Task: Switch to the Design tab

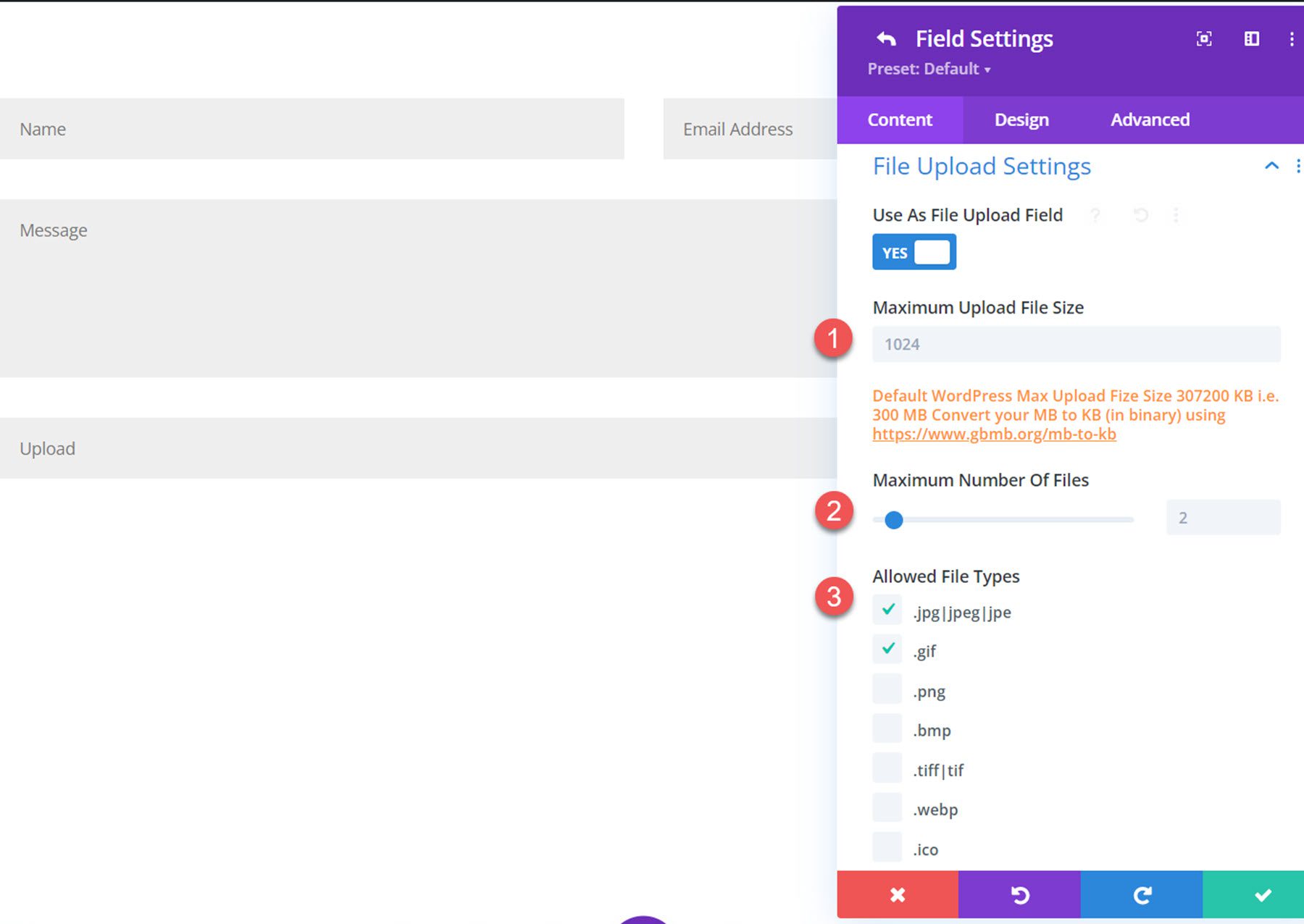Action: point(1021,119)
